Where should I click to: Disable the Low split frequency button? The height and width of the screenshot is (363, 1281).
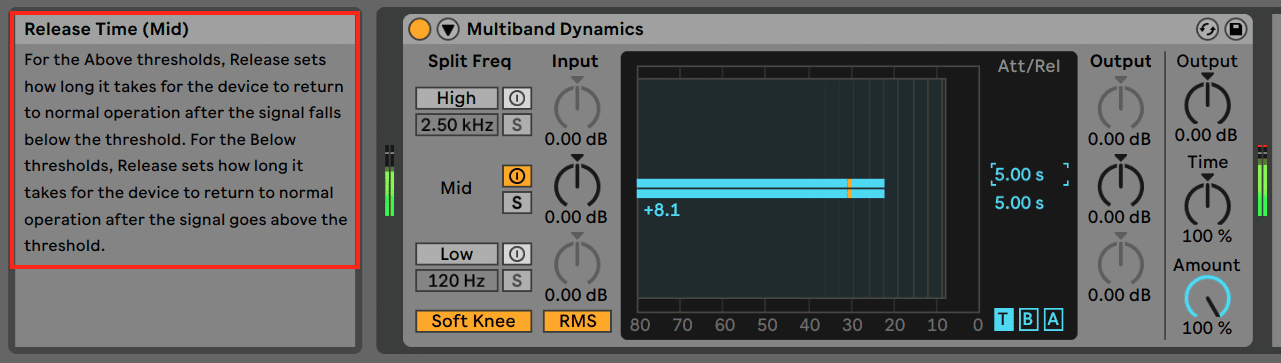pos(457,254)
